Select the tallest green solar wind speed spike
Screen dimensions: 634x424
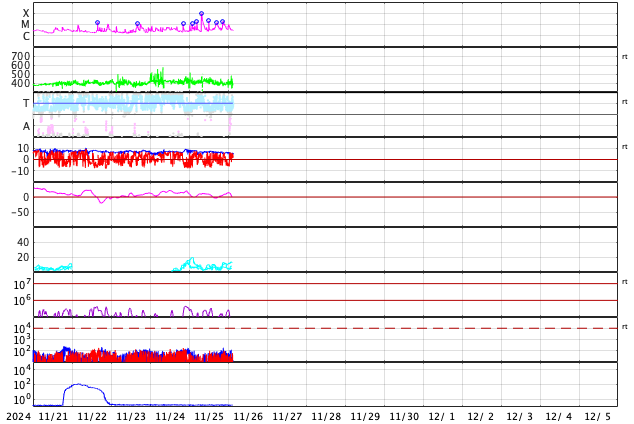pos(163,69)
